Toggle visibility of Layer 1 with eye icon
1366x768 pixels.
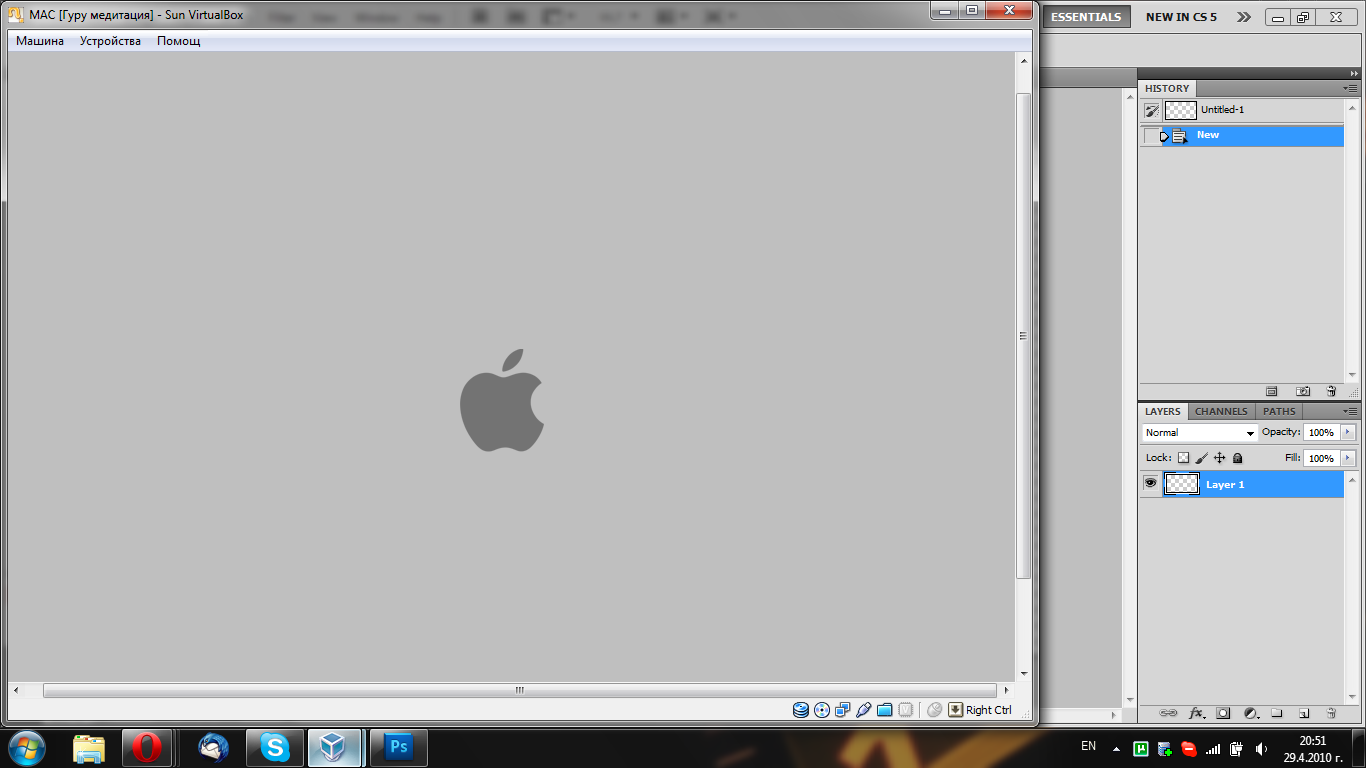click(x=1150, y=483)
